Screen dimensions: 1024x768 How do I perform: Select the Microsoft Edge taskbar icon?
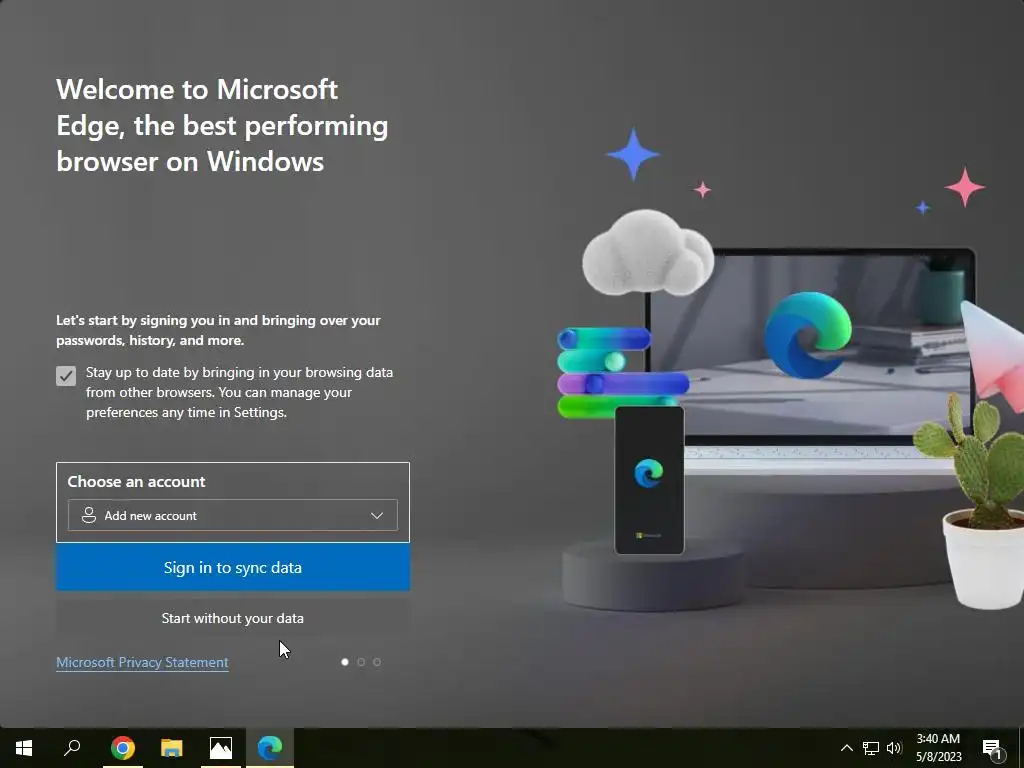(270, 748)
